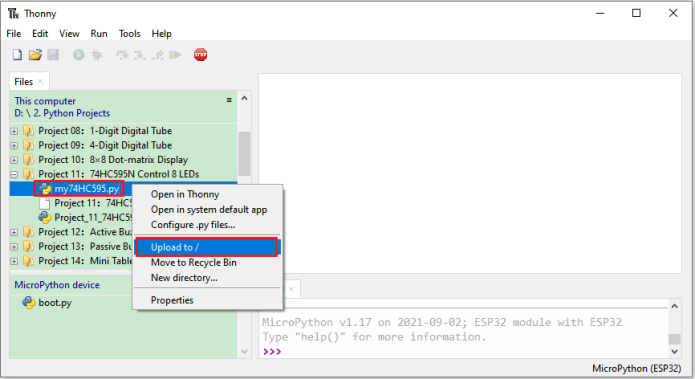
Task: Select boot.py on MicroPython device
Action: [x=55, y=303]
